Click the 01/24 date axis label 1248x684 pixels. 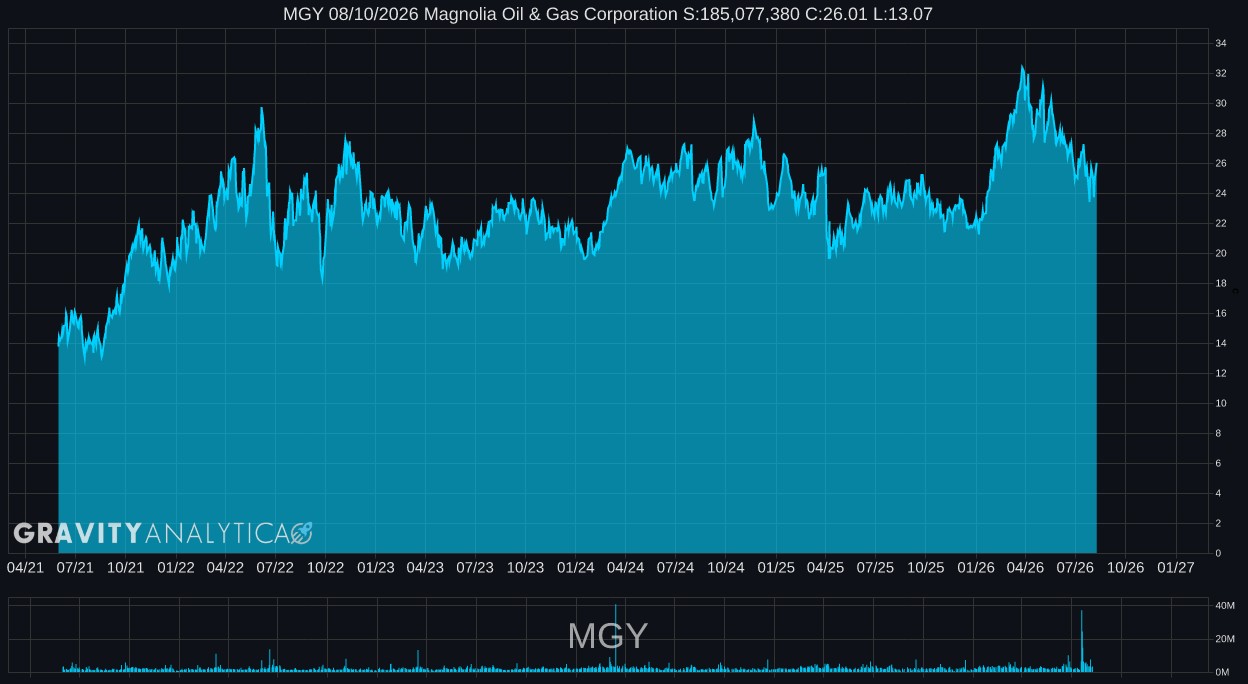click(x=575, y=567)
